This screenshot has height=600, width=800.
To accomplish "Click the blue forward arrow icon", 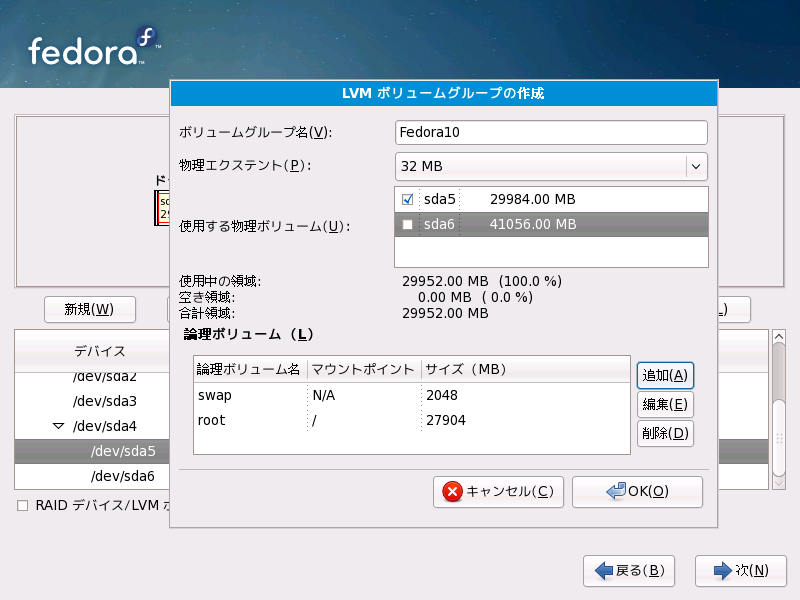I will coord(722,570).
